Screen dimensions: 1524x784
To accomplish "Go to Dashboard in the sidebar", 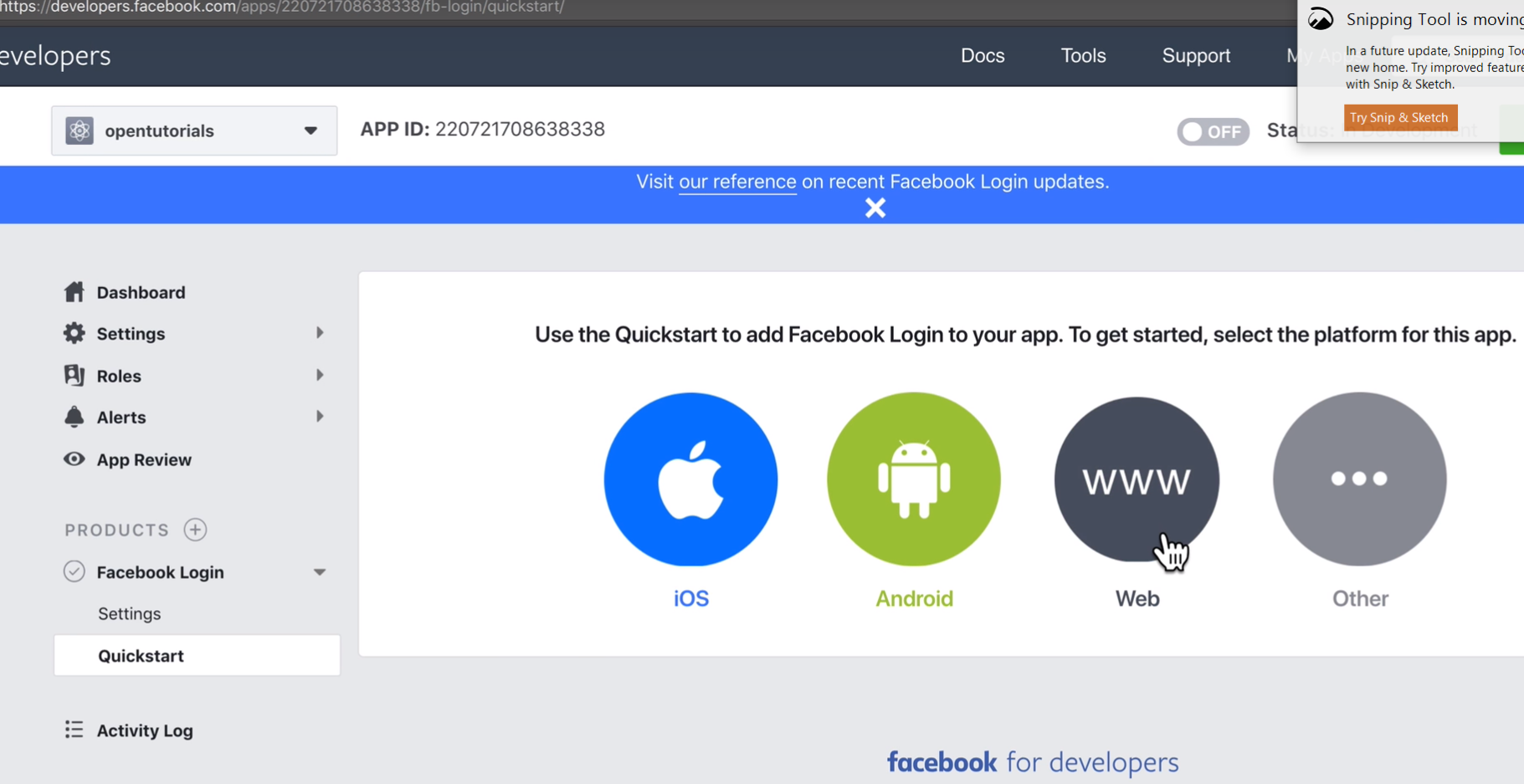I will click(141, 292).
